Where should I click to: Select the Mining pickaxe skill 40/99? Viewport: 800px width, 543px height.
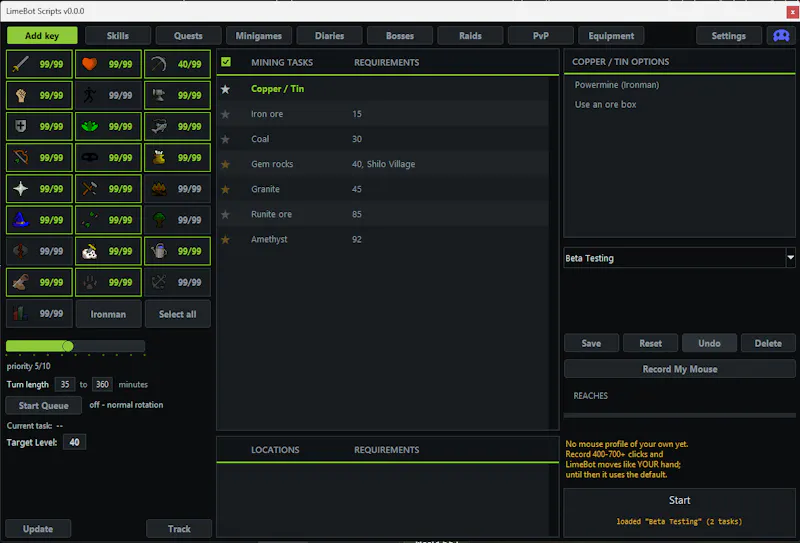(177, 64)
